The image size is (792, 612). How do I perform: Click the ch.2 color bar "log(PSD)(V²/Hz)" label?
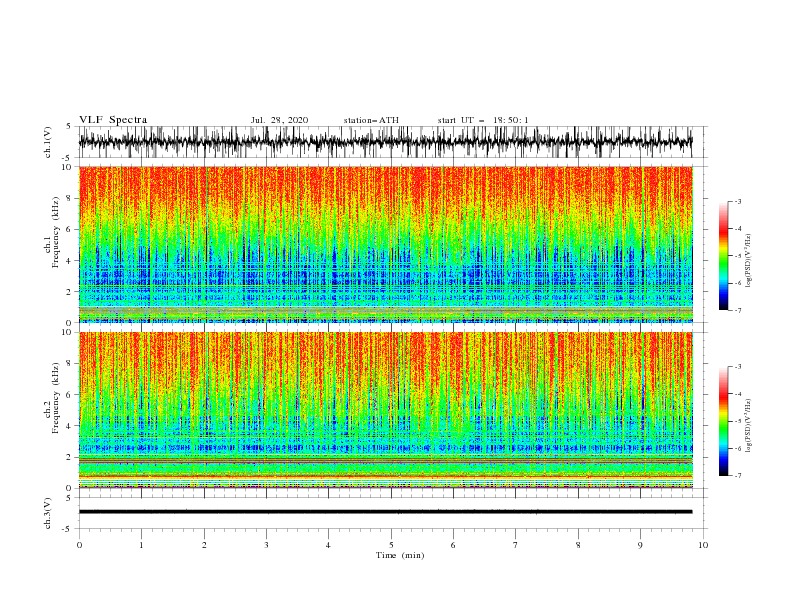pos(748,425)
